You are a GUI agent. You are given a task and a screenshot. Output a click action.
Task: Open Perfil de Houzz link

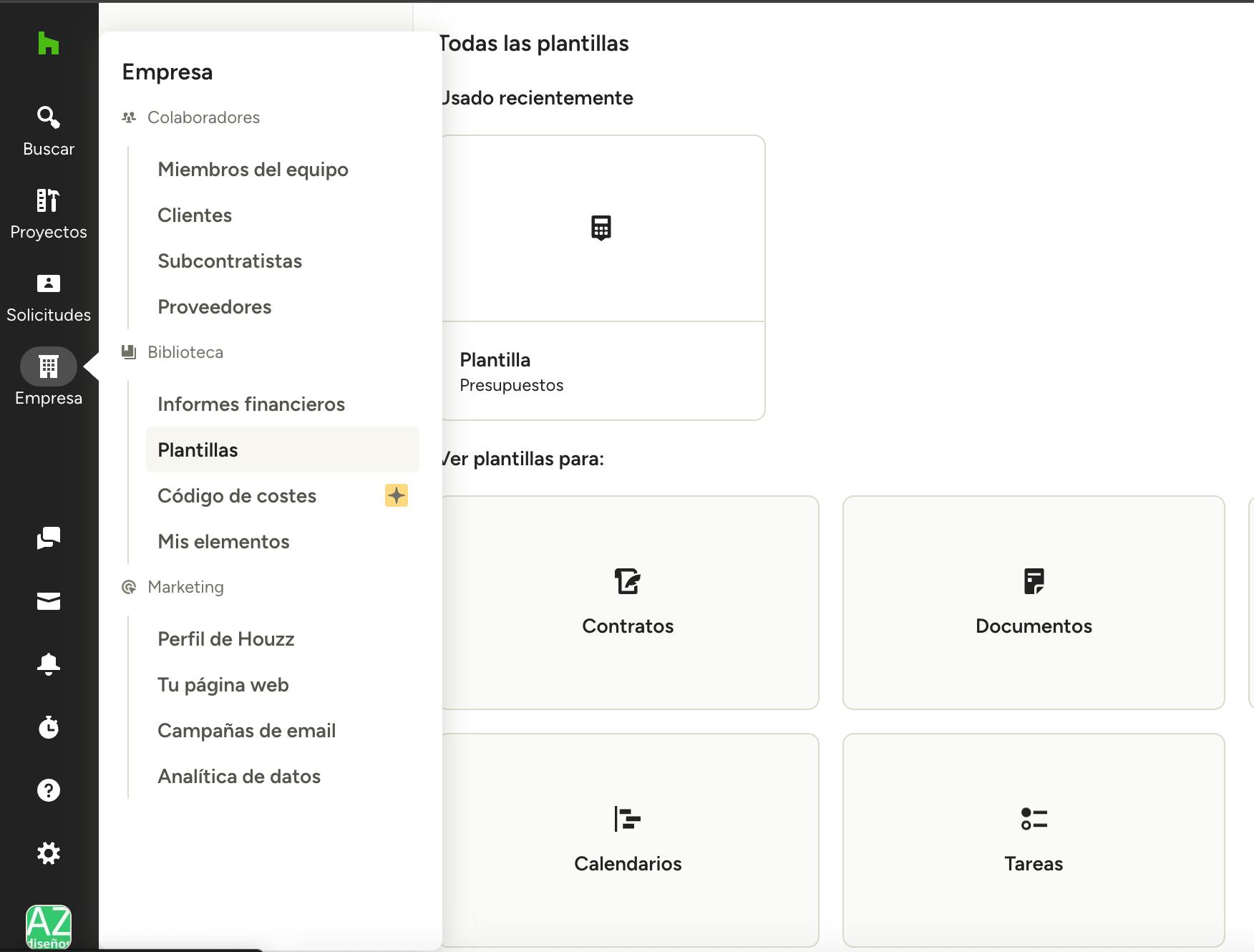coord(226,639)
